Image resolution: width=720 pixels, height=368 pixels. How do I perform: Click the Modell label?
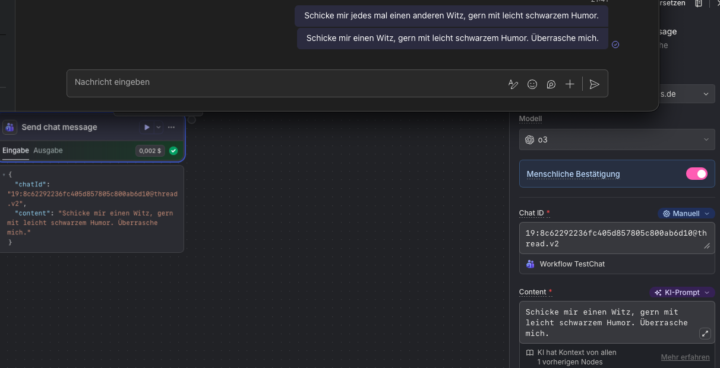click(x=530, y=119)
